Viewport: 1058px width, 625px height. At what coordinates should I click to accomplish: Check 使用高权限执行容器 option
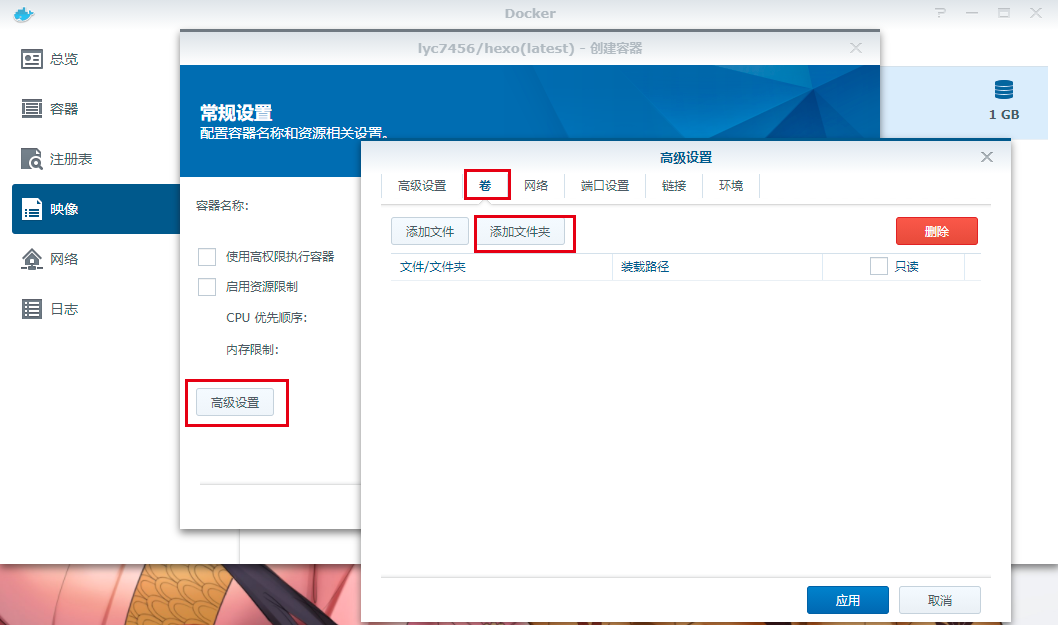coord(207,257)
